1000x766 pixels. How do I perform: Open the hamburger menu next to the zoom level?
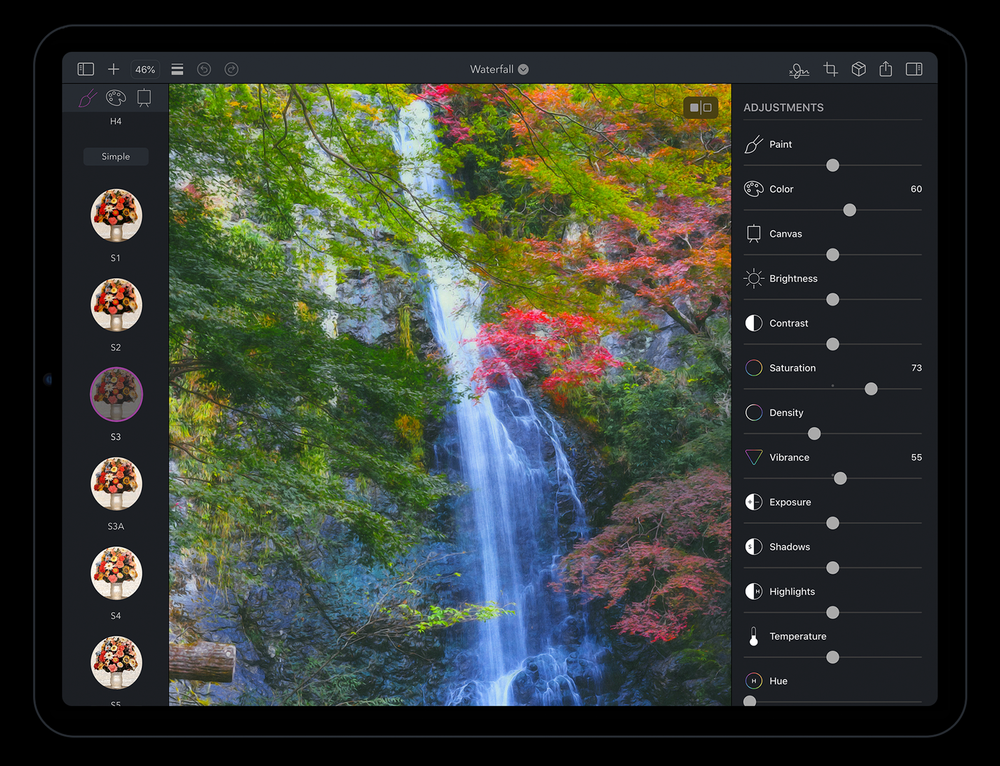pyautogui.click(x=177, y=69)
